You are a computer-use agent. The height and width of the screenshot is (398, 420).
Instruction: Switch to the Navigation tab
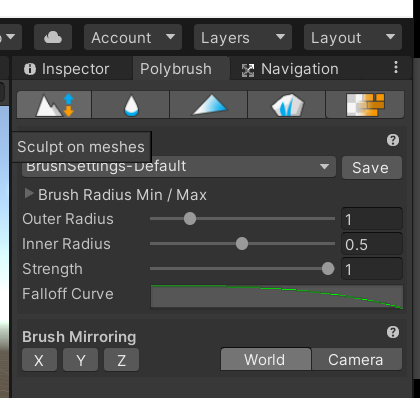[x=289, y=69]
